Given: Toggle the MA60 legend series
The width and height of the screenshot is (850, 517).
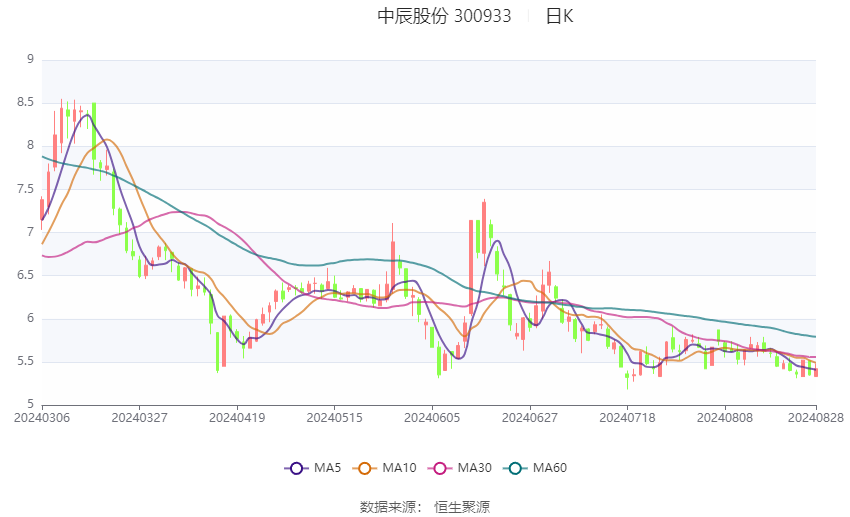Looking at the screenshot, I should [535, 468].
